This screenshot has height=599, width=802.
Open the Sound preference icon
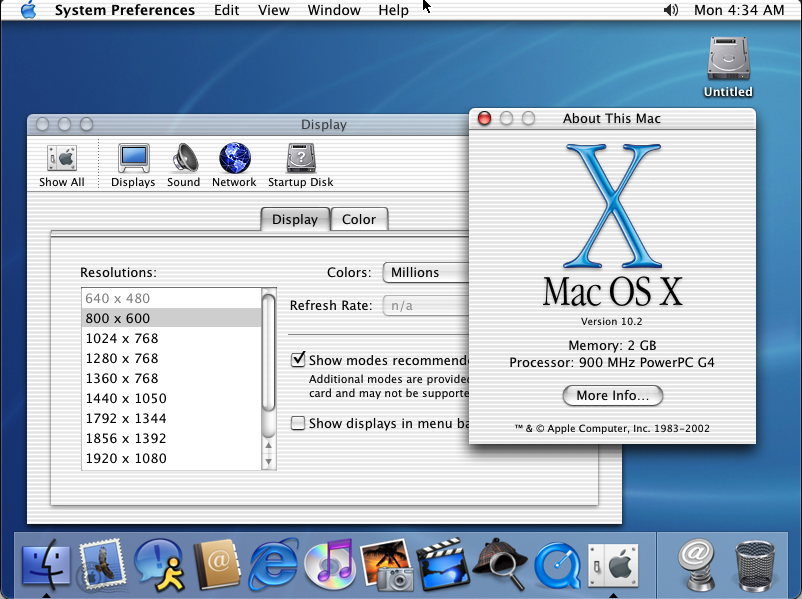pos(184,165)
